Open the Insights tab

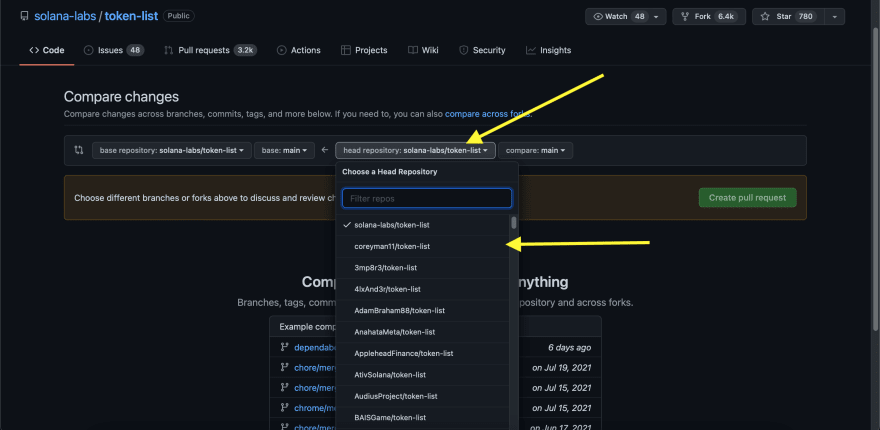click(549, 50)
